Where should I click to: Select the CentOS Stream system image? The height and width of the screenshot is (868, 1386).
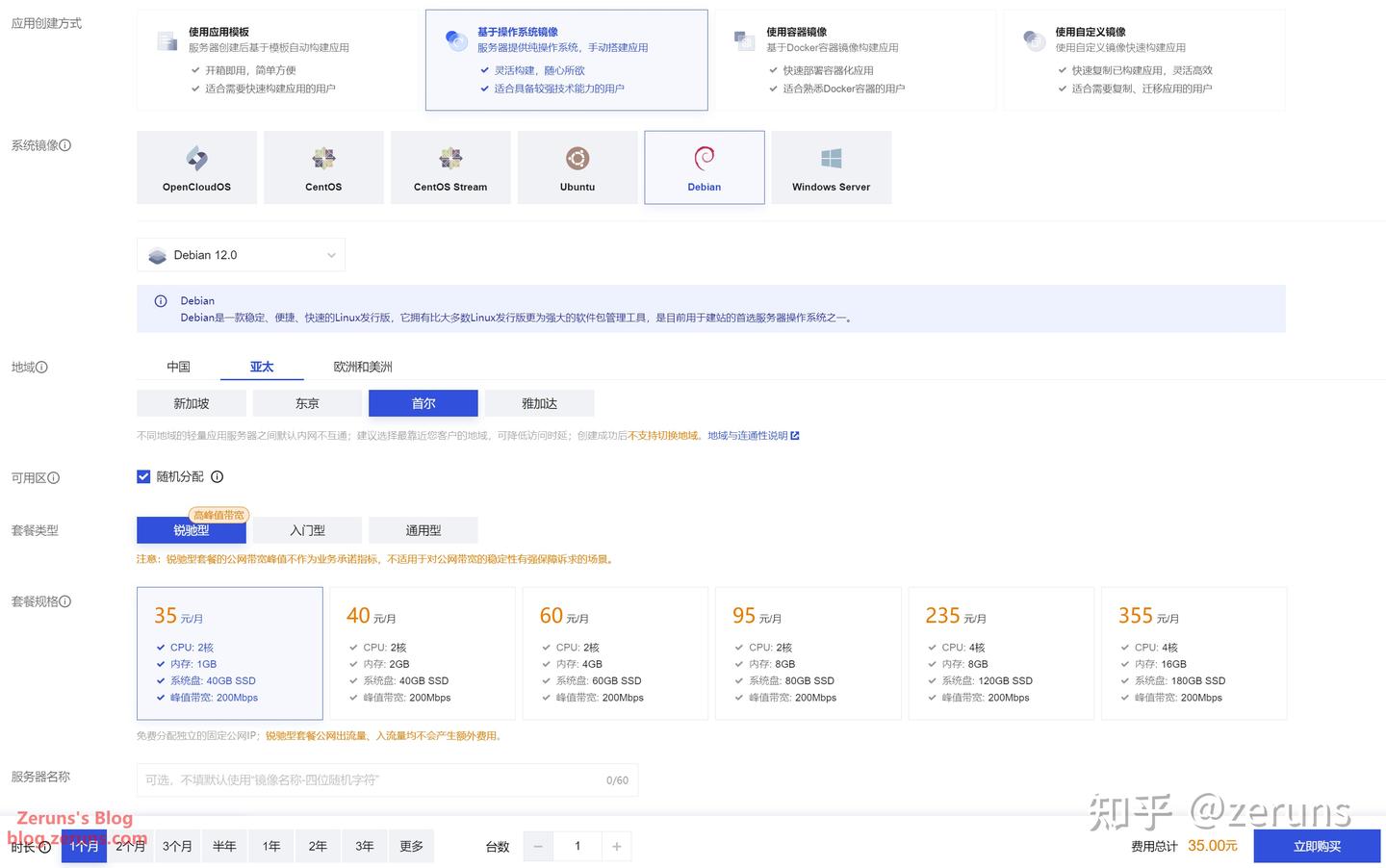(x=450, y=166)
